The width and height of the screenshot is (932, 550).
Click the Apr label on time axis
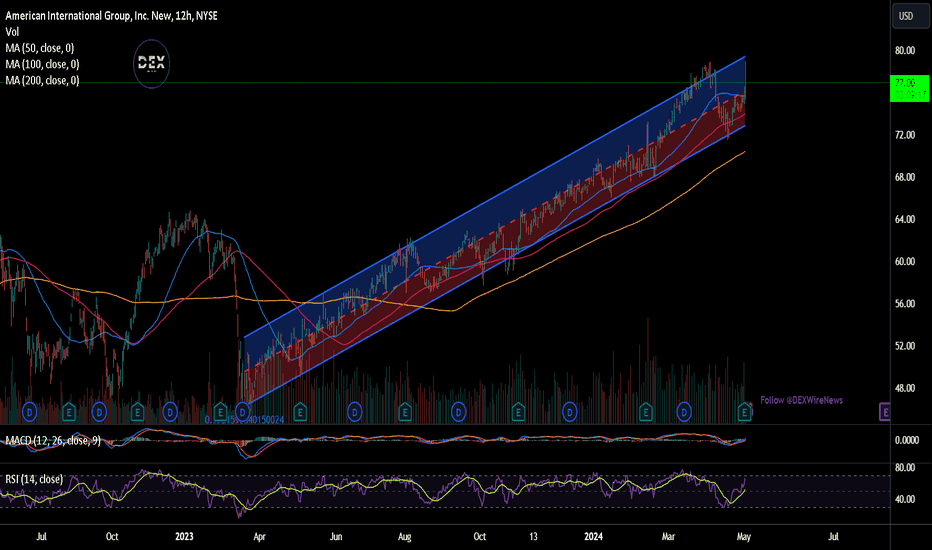coord(259,537)
